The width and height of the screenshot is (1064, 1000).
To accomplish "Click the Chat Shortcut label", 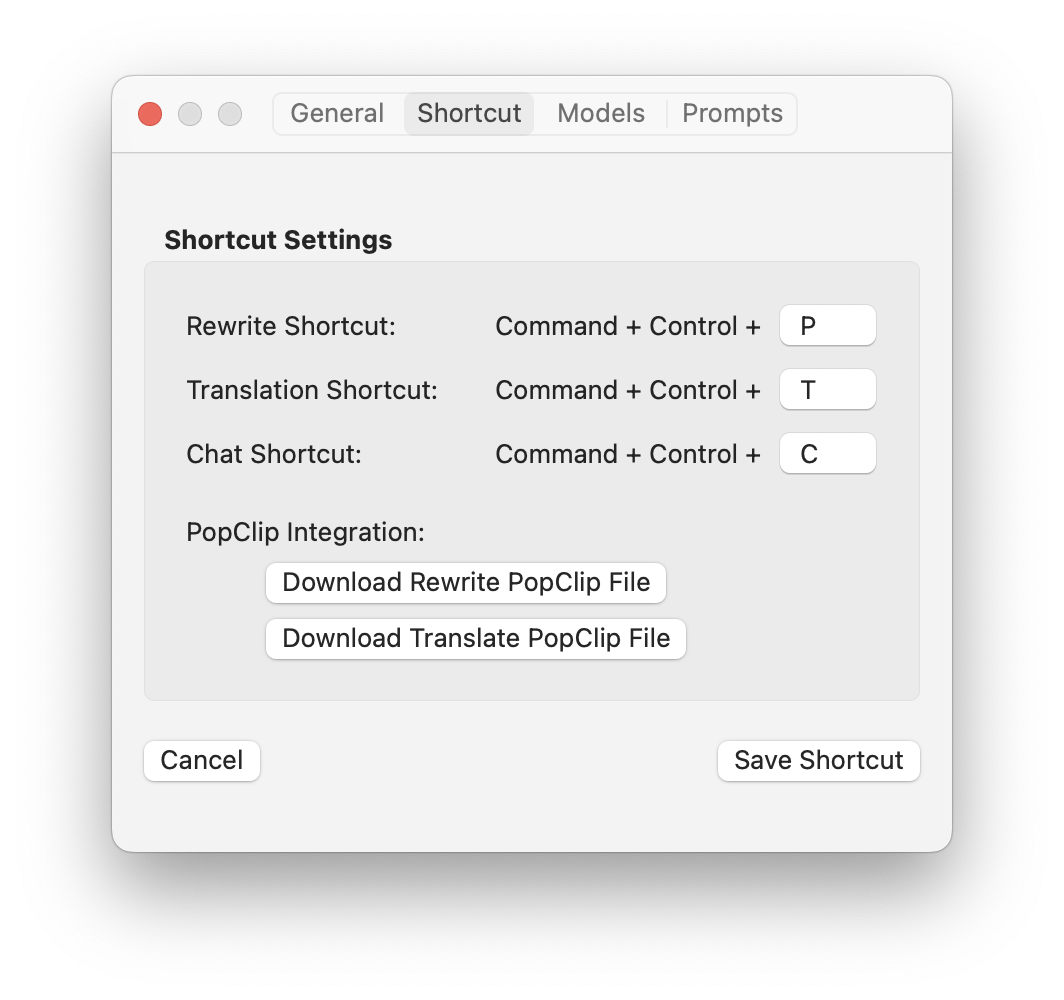I will coord(274,455).
